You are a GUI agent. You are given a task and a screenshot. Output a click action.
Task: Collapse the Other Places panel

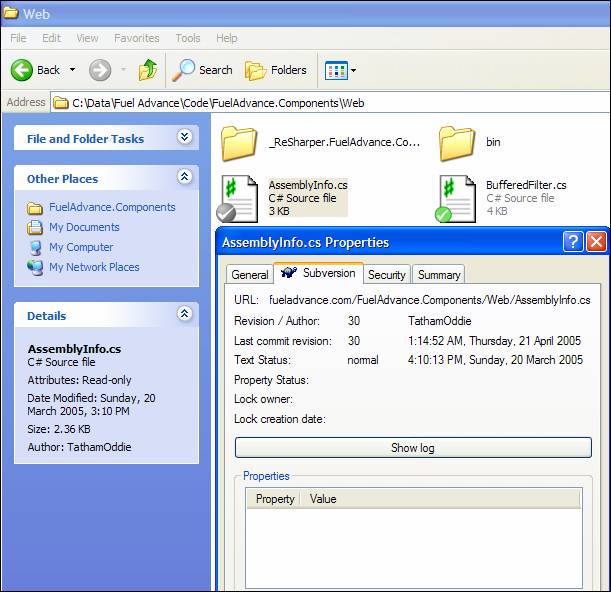[x=184, y=177]
